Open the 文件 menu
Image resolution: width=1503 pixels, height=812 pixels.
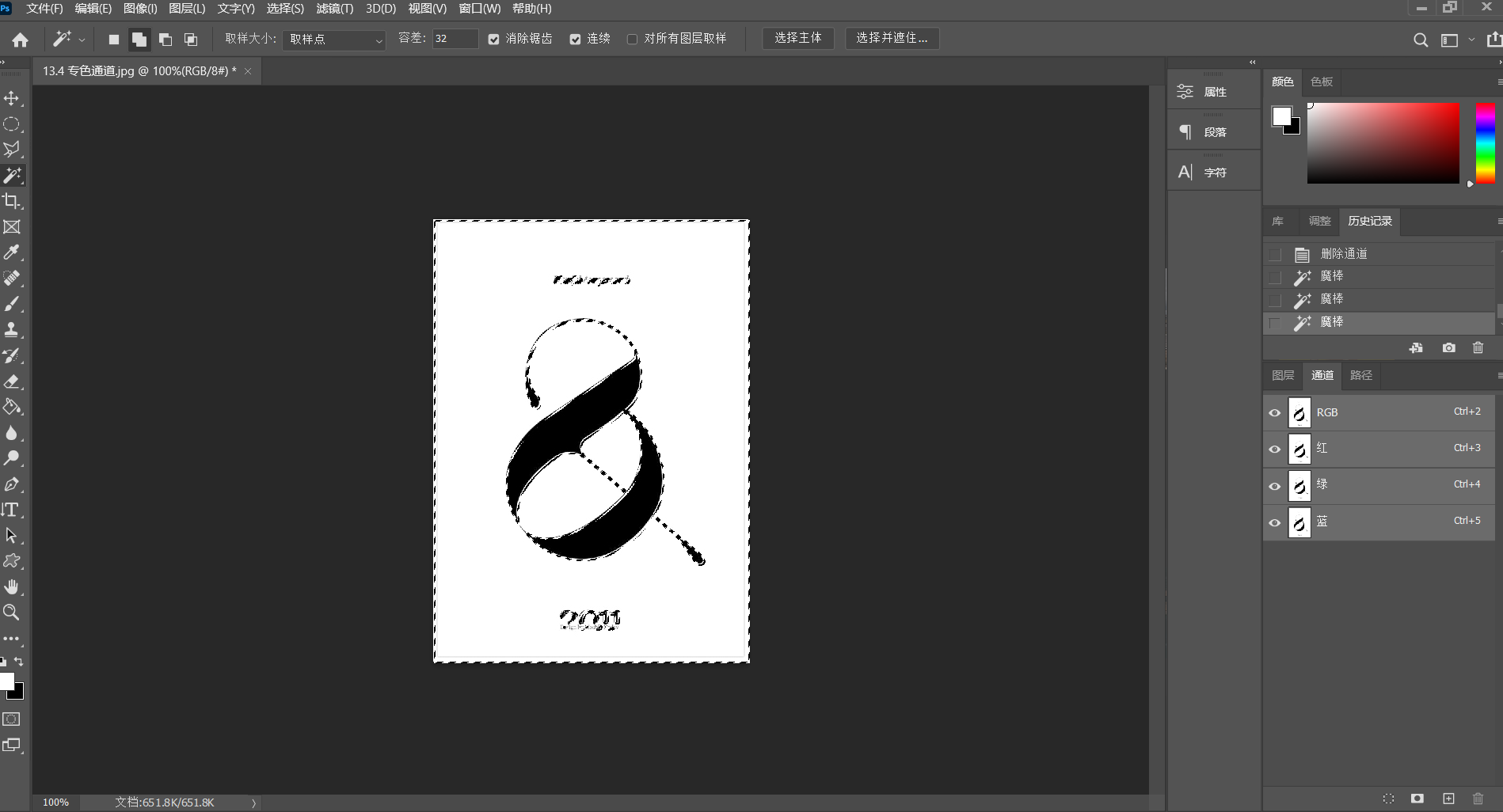44,9
